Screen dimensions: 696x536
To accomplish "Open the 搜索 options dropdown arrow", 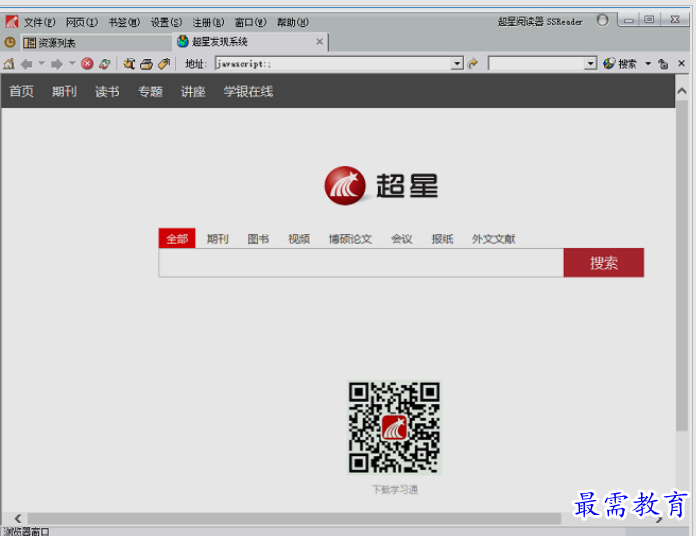I will point(648,64).
